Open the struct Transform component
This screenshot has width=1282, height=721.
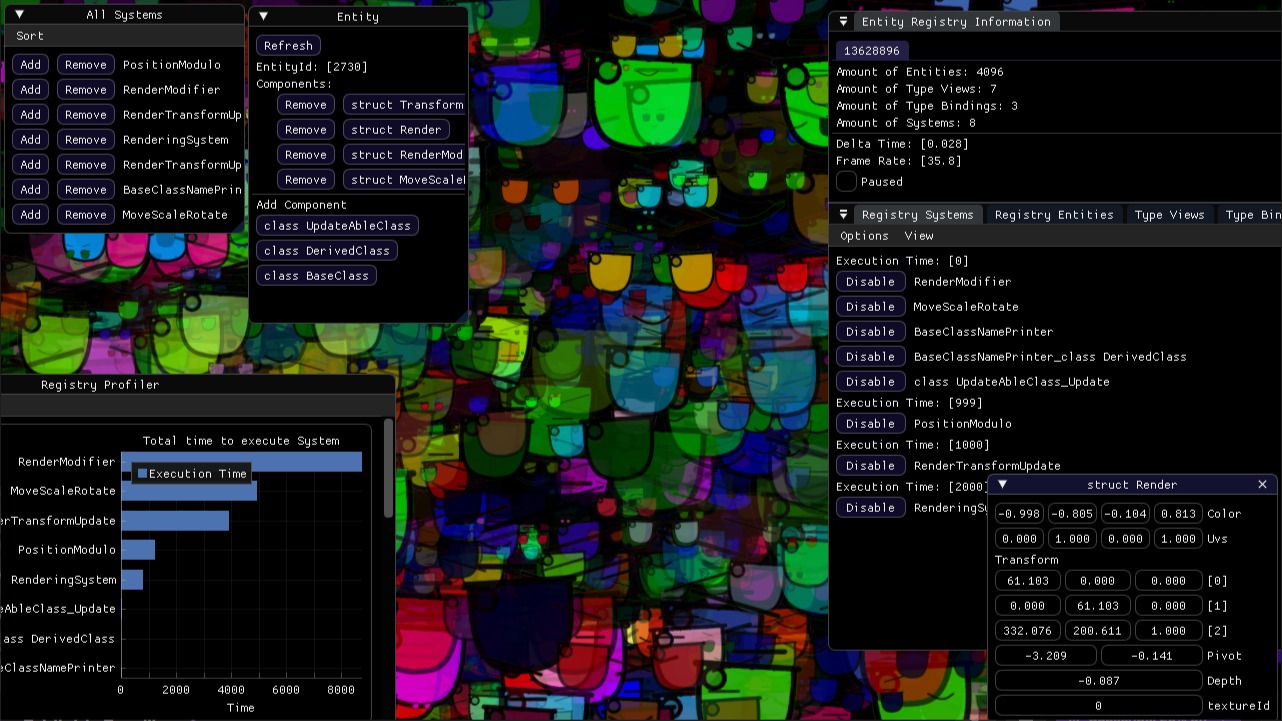click(405, 104)
